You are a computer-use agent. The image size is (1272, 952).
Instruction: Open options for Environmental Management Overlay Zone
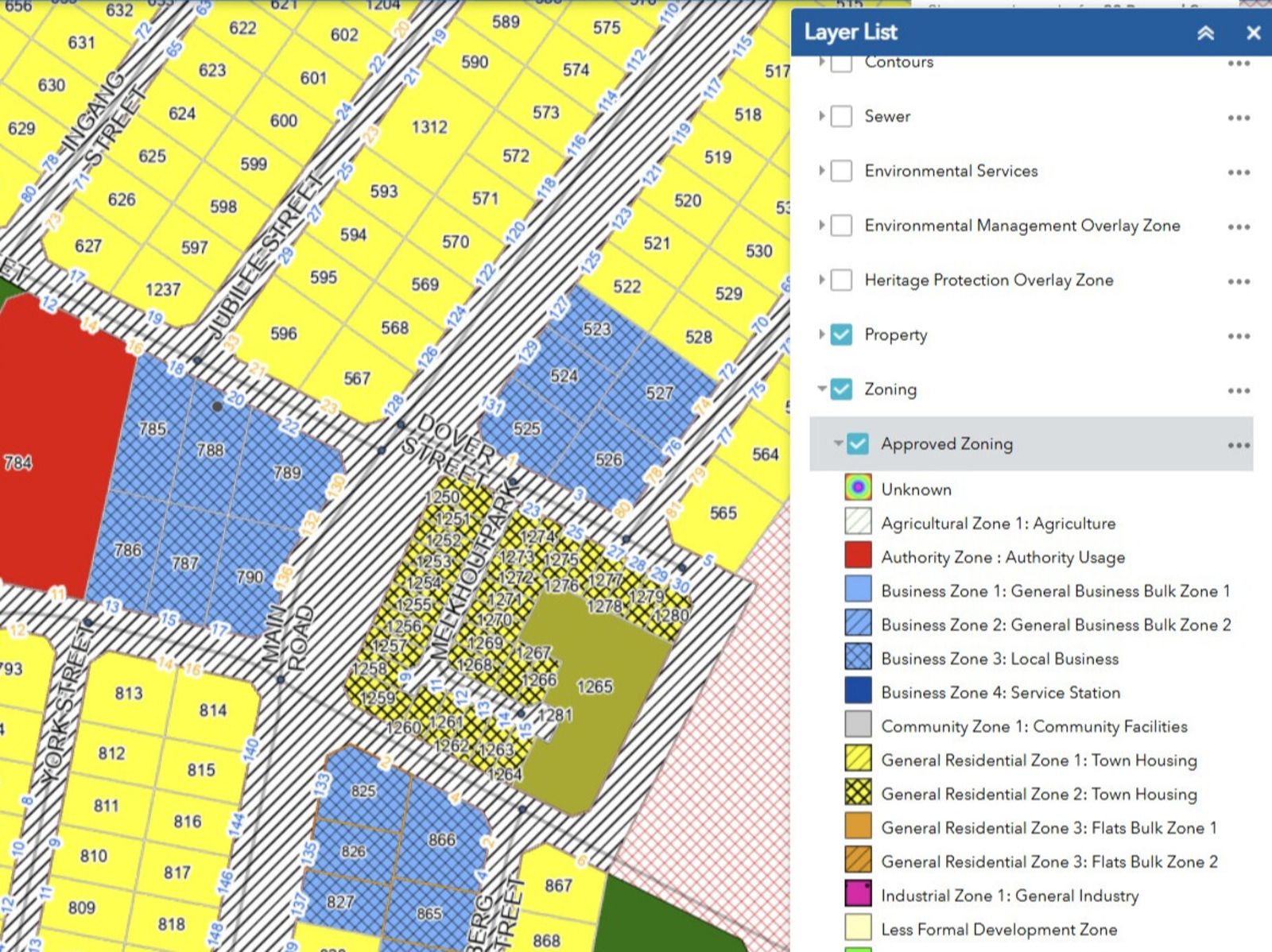pos(1238,226)
